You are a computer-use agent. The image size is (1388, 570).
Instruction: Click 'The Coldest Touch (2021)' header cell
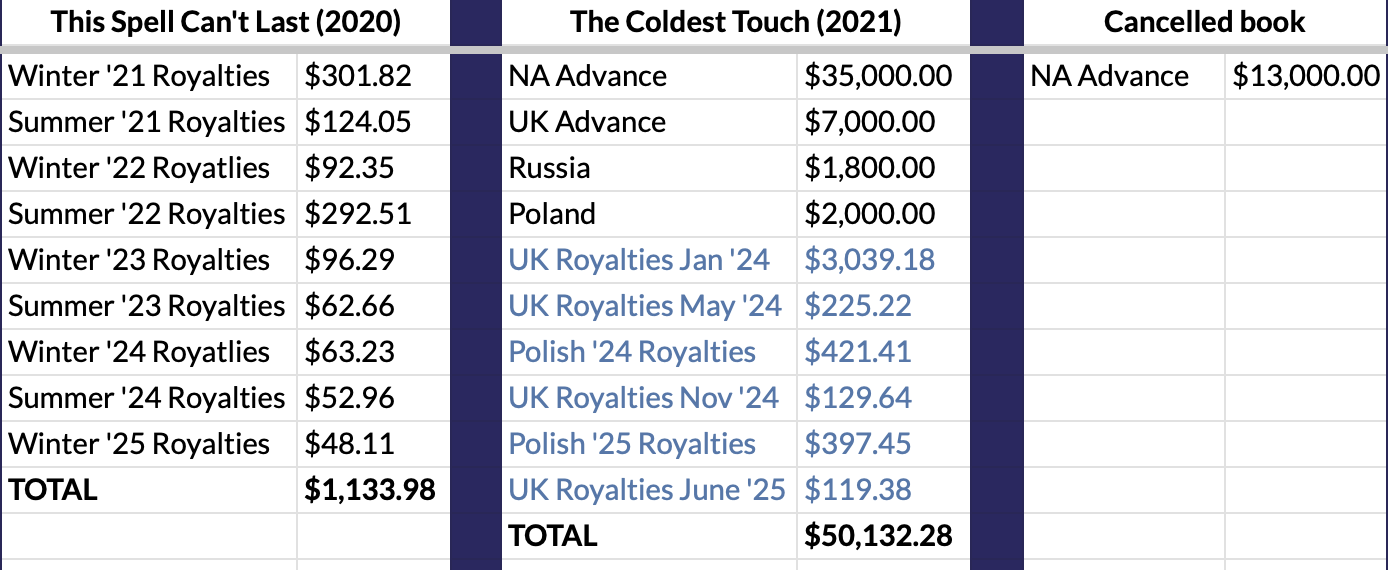pos(736,23)
